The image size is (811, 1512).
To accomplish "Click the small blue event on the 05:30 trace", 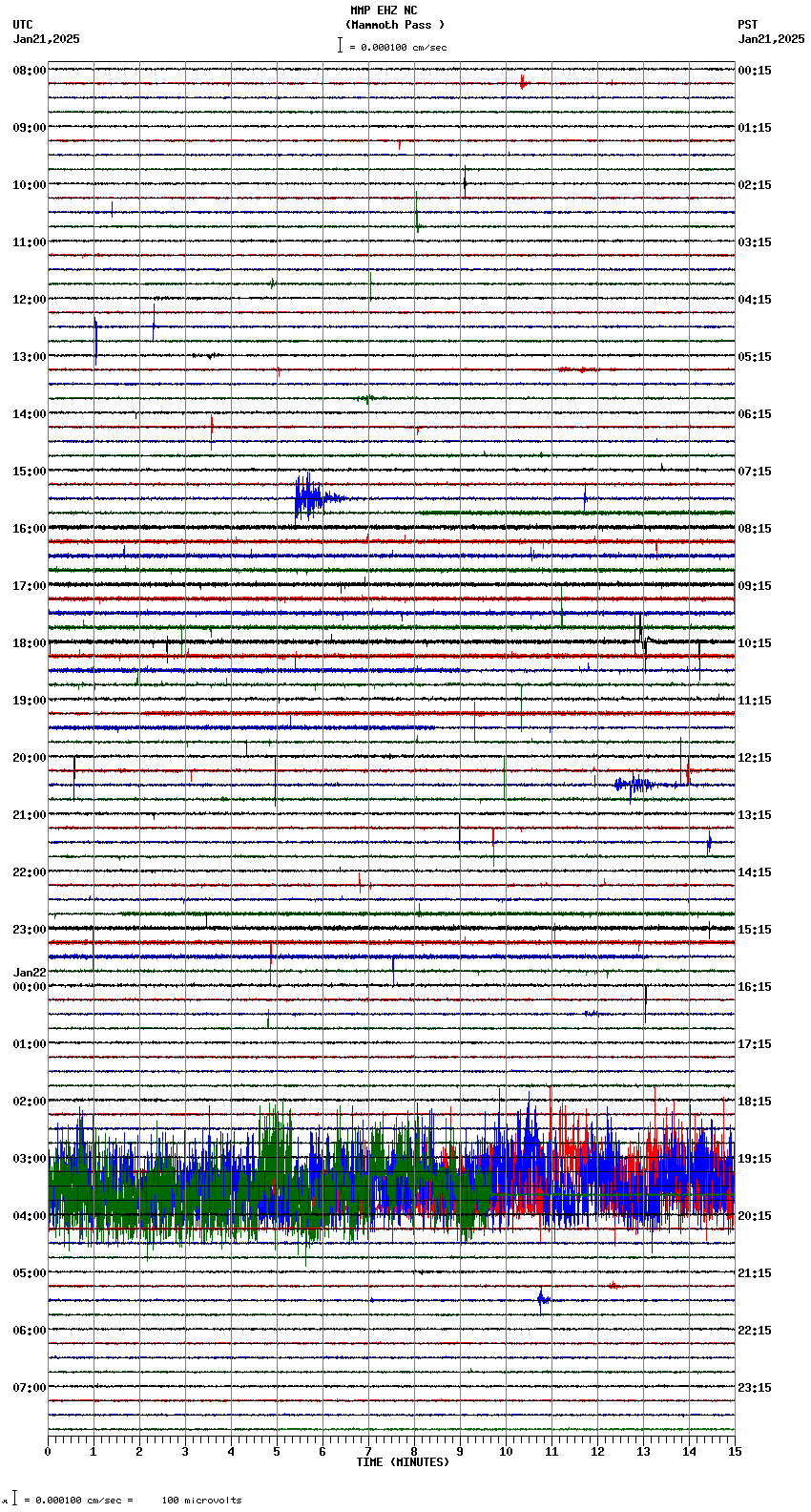I will (x=543, y=1299).
